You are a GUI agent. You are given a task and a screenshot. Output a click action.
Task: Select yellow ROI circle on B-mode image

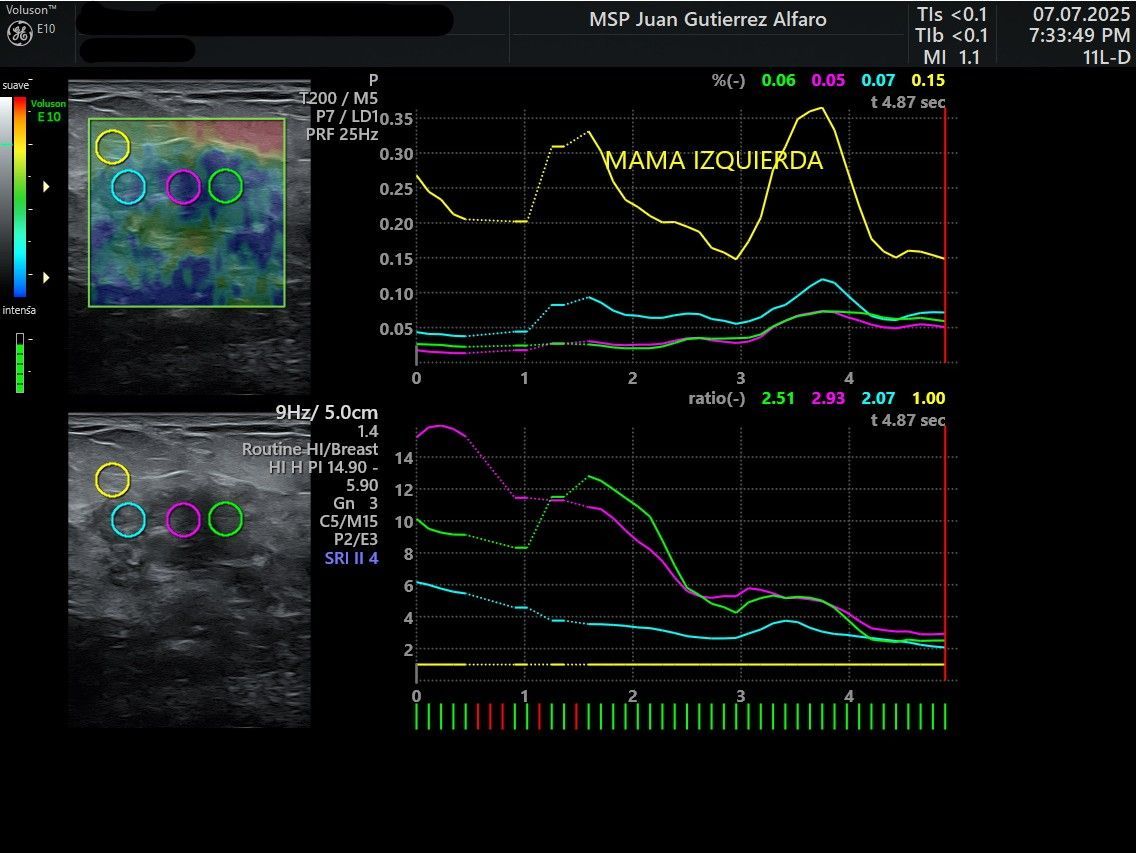coord(112,480)
